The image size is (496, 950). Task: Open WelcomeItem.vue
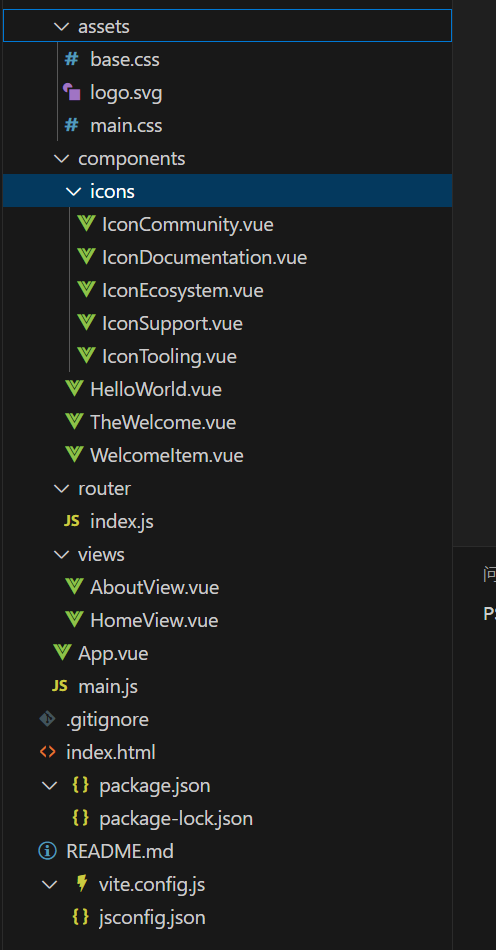click(x=167, y=455)
